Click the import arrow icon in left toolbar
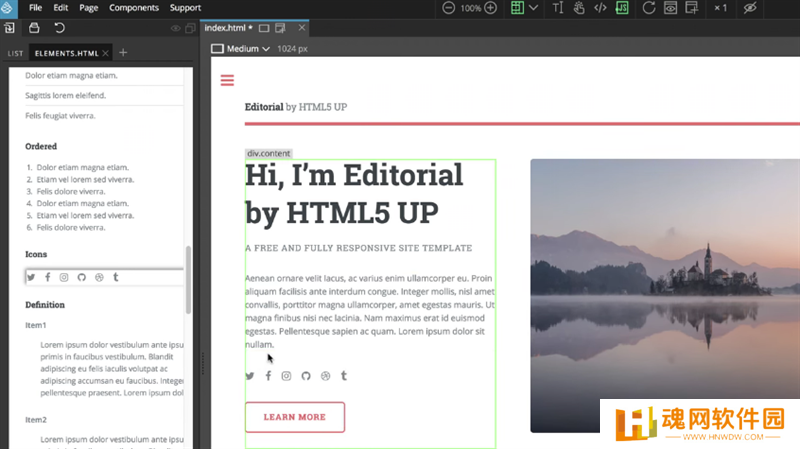800x449 pixels. click(10, 28)
